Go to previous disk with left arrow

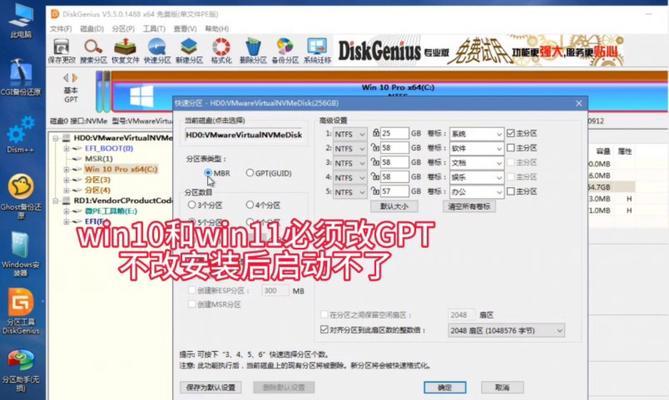pos(66,78)
